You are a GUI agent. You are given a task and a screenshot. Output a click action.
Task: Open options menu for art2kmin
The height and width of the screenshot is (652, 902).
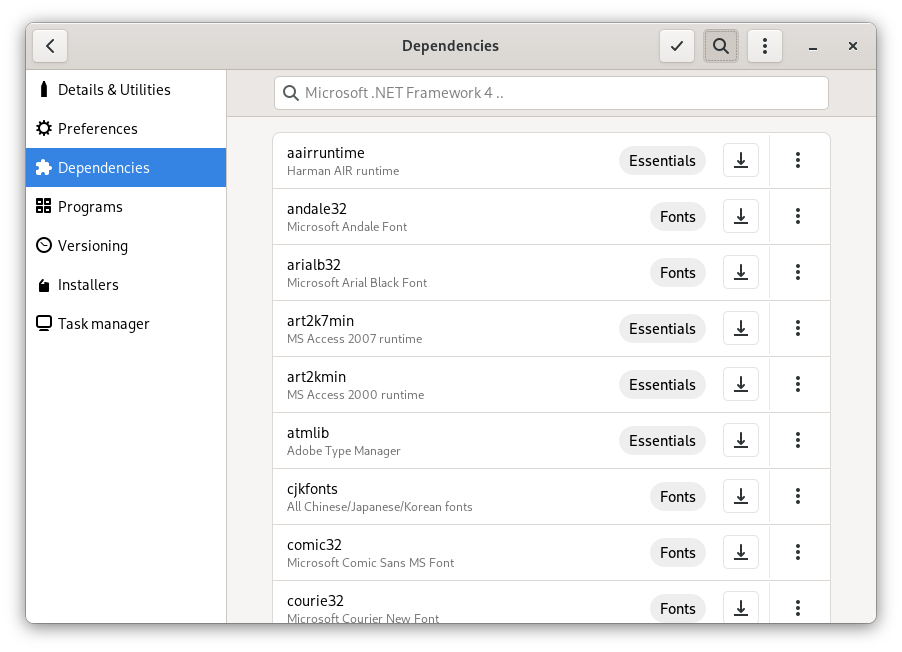[x=798, y=385]
